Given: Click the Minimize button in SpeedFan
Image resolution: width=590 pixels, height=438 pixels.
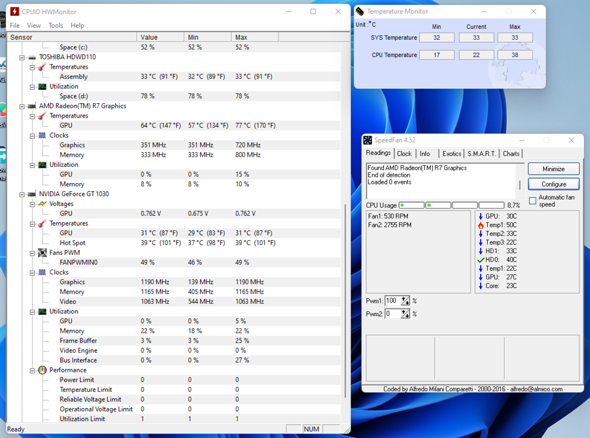Looking at the screenshot, I should point(554,169).
